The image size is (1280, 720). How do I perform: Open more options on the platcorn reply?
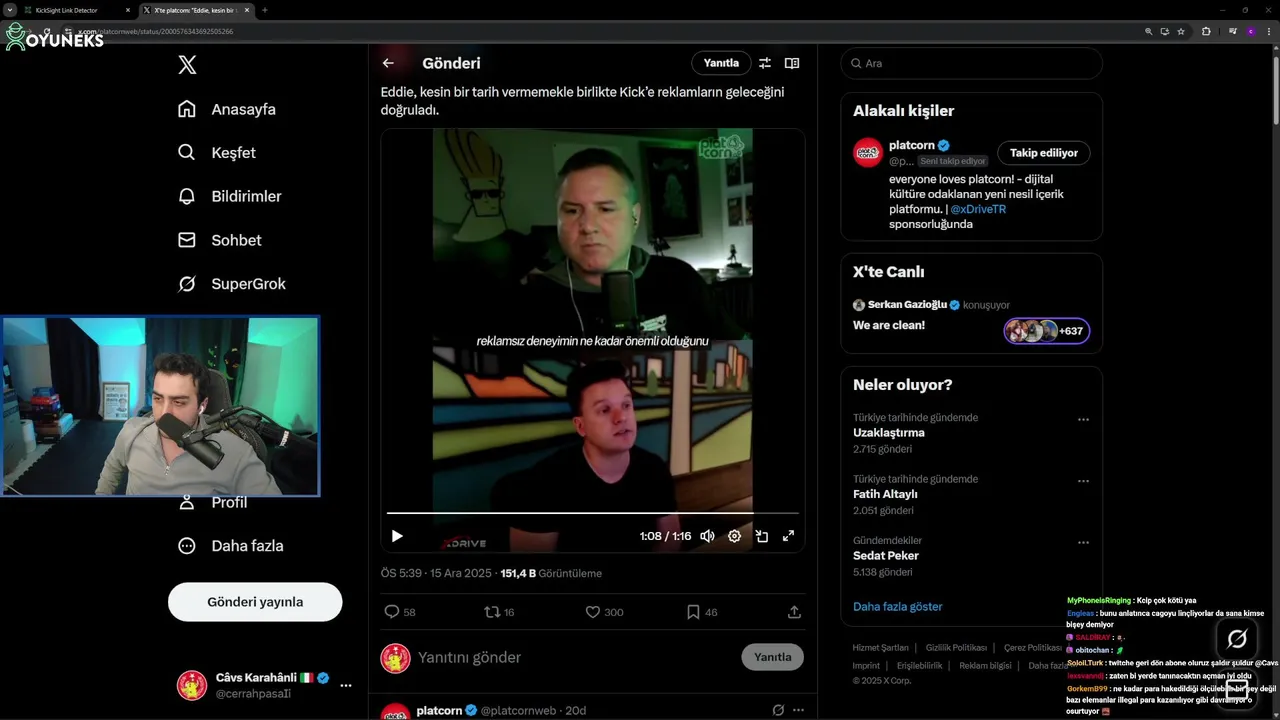pyautogui.click(x=798, y=710)
